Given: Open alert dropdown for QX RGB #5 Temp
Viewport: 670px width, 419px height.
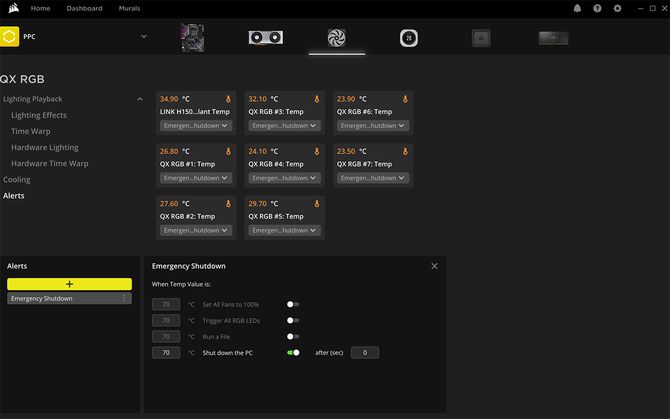Looking at the screenshot, I should (285, 230).
